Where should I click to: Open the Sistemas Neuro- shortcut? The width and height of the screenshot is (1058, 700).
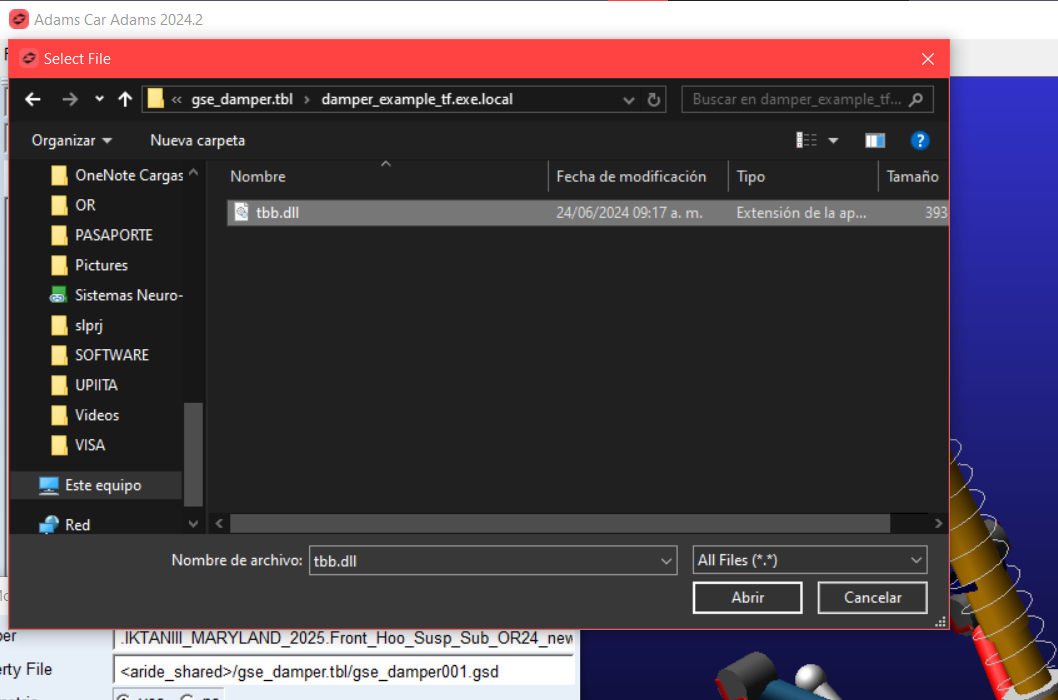pyautogui.click(x=116, y=295)
